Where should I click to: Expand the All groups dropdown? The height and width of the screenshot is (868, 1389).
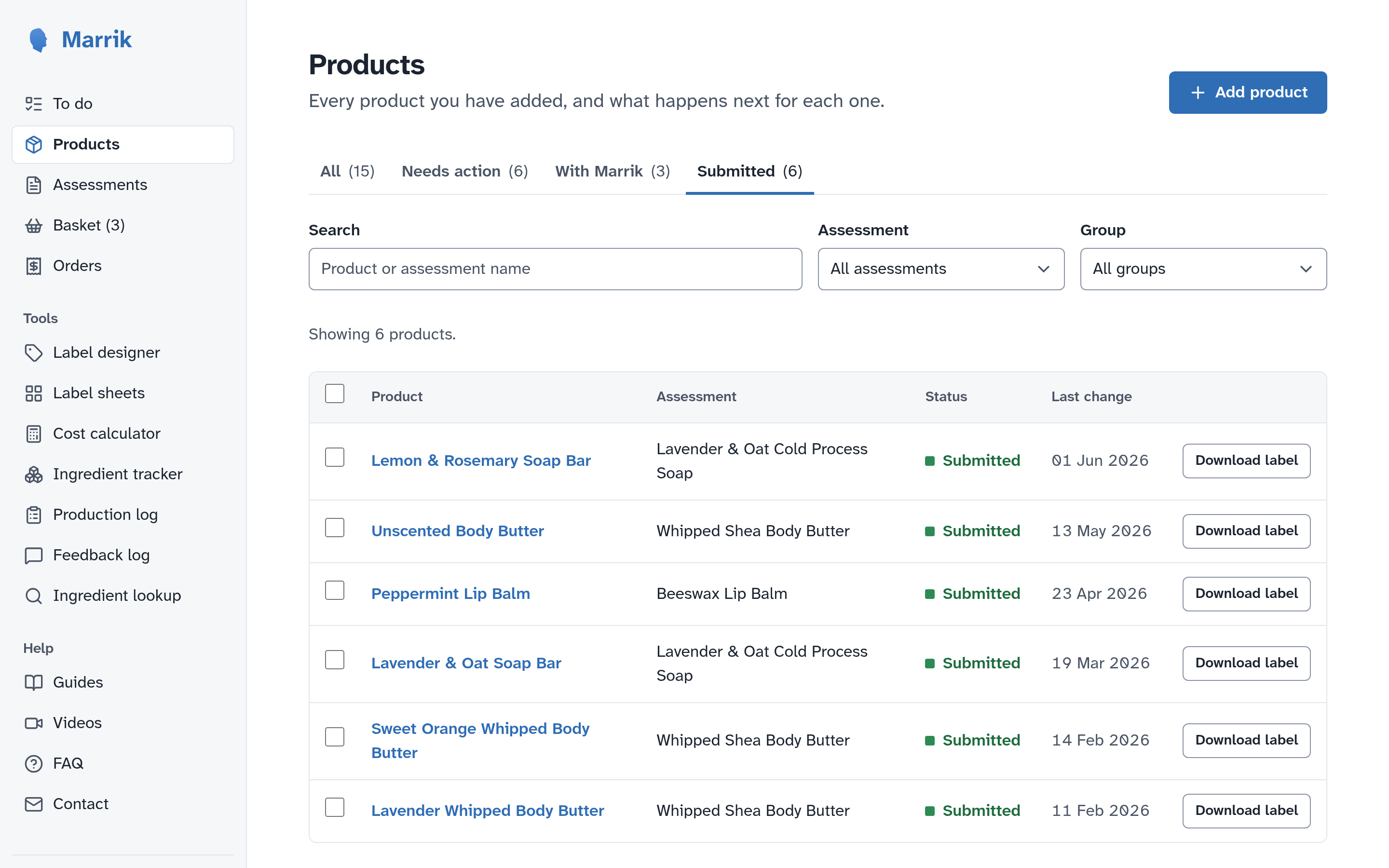point(1203,269)
